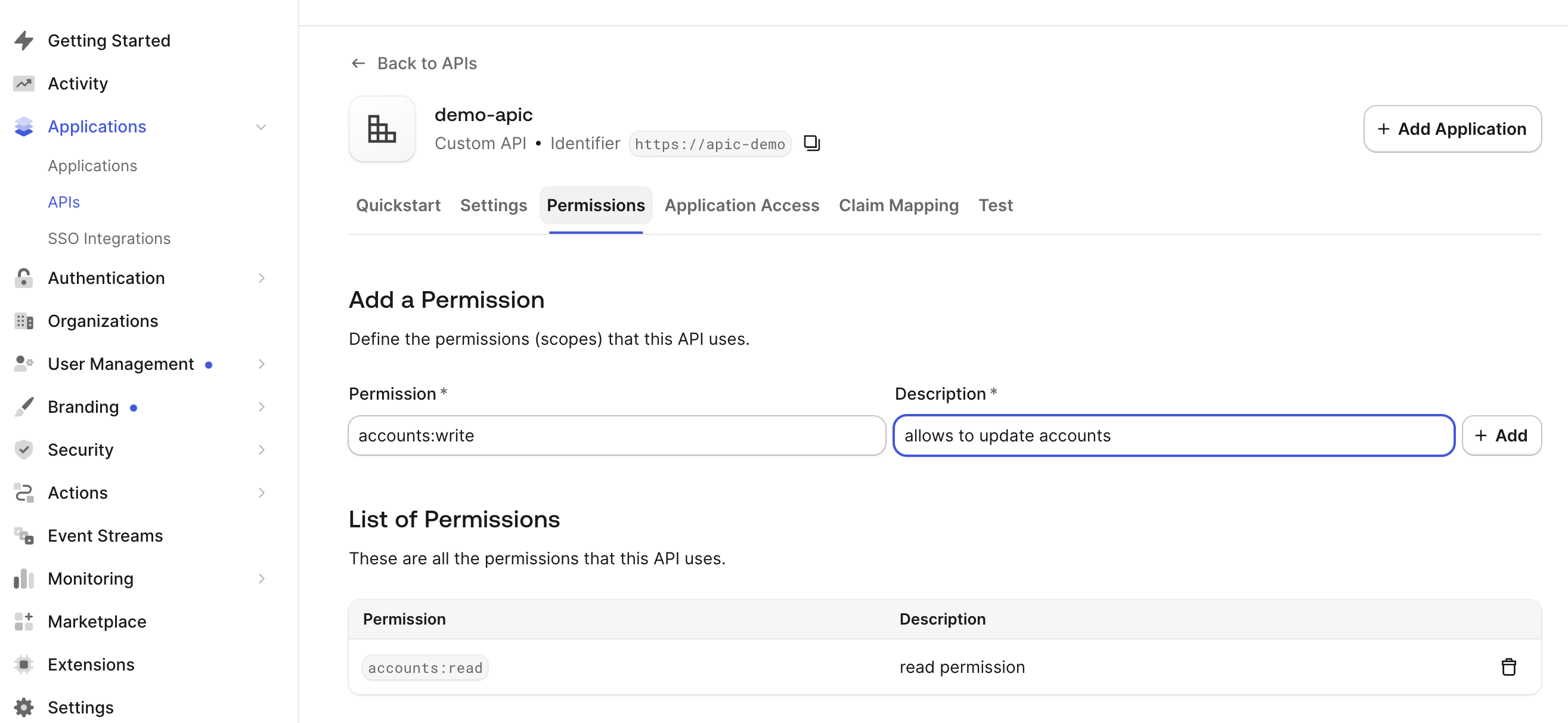This screenshot has width=1568, height=723.
Task: Copy the API identifier with copy icon
Action: [x=811, y=143]
